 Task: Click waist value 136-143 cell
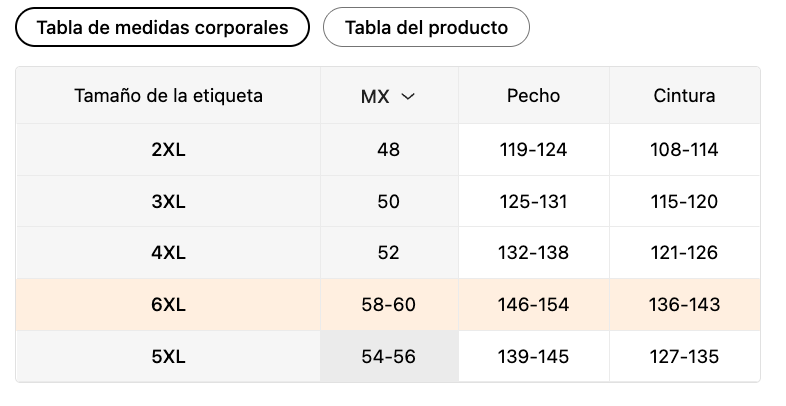[x=684, y=304]
